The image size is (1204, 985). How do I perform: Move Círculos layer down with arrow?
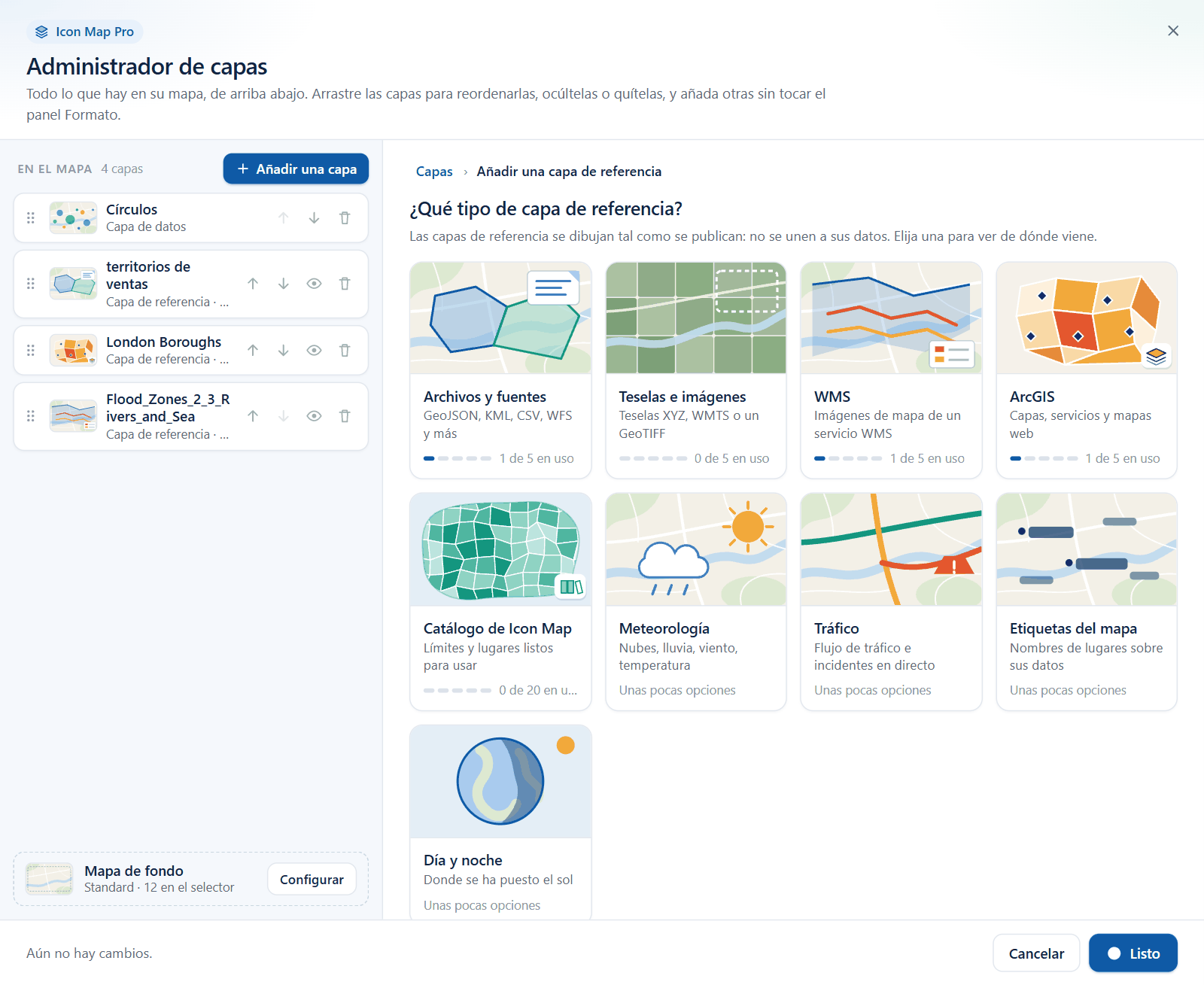pos(314,218)
